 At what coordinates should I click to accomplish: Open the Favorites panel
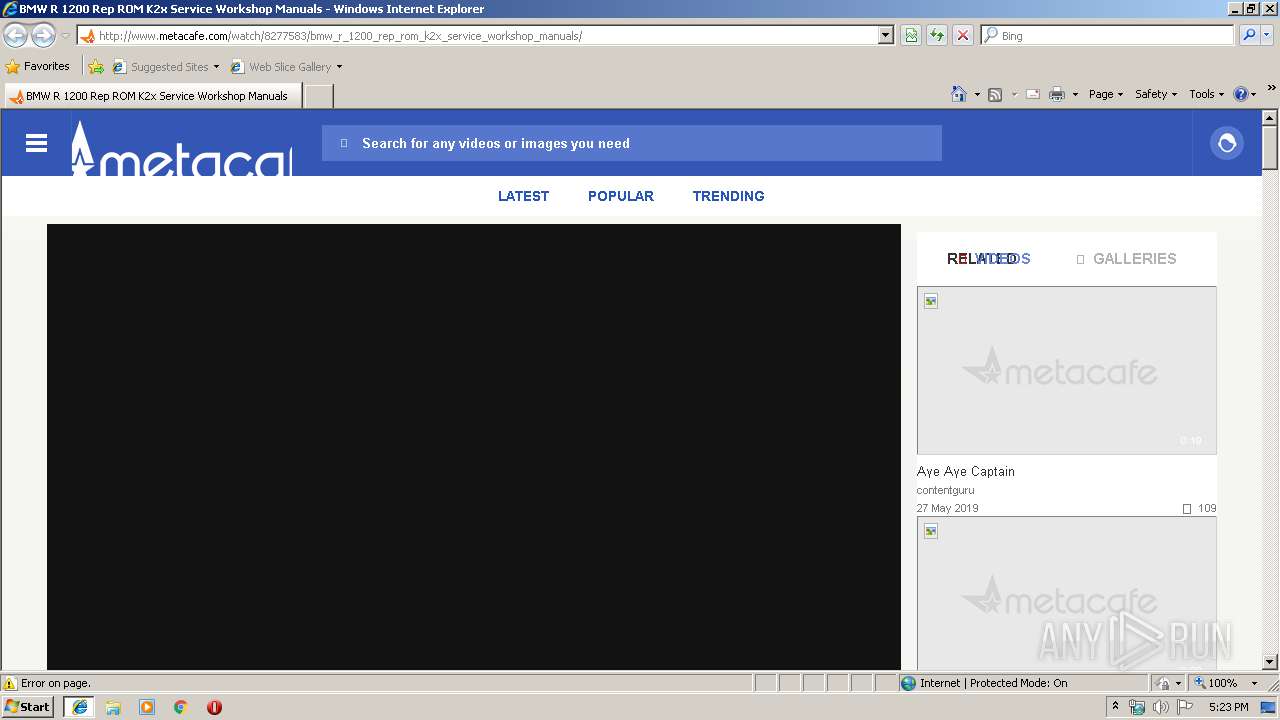[37, 67]
